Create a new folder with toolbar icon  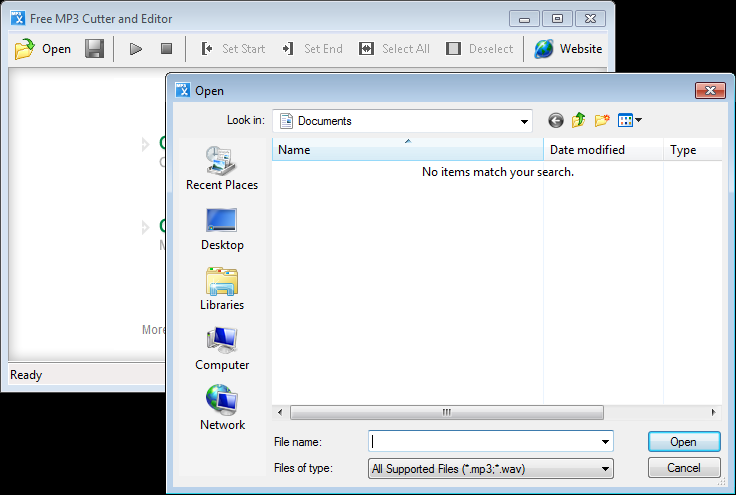pyautogui.click(x=602, y=121)
